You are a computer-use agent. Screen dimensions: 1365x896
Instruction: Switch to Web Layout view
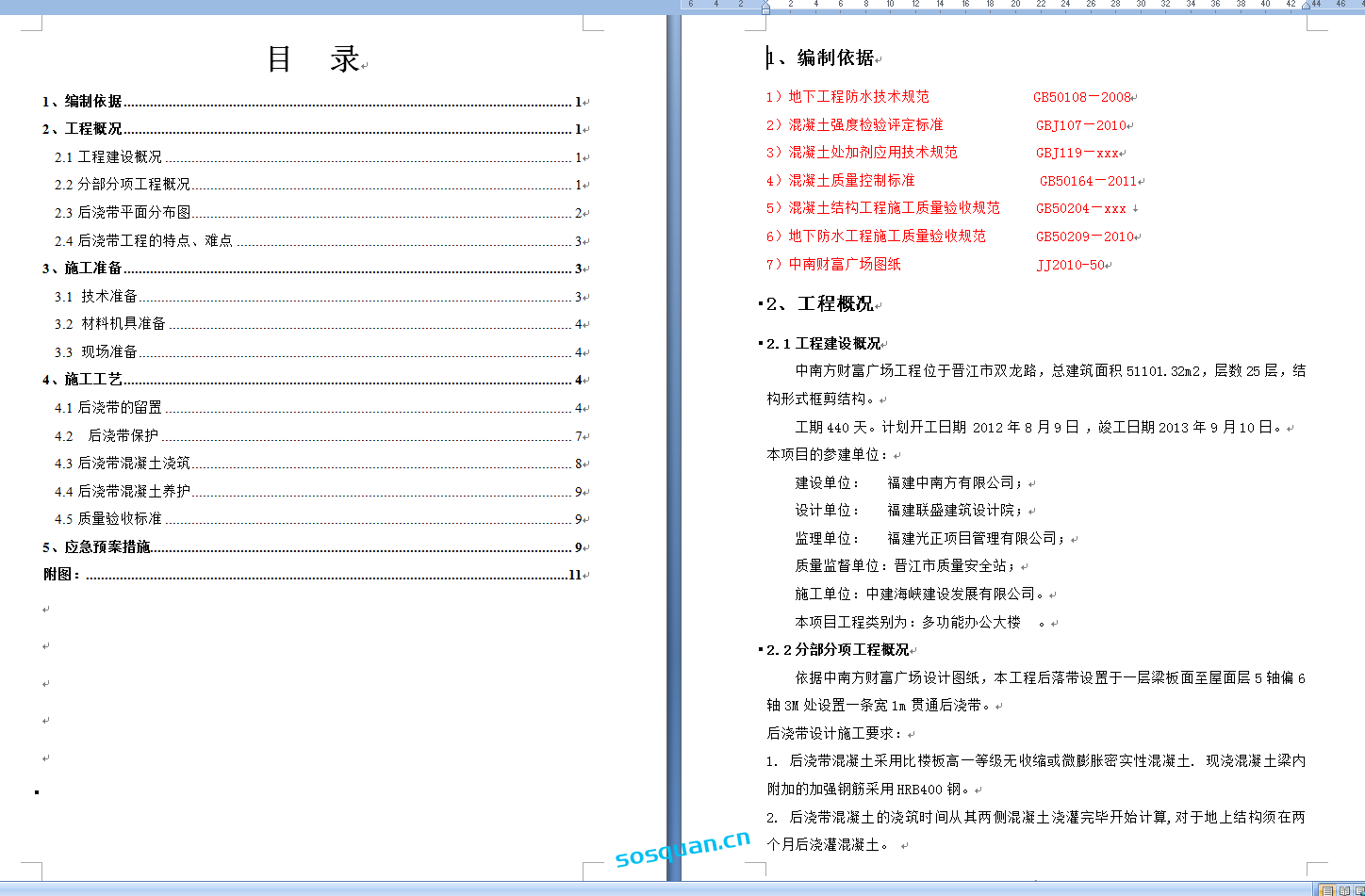point(1358,890)
